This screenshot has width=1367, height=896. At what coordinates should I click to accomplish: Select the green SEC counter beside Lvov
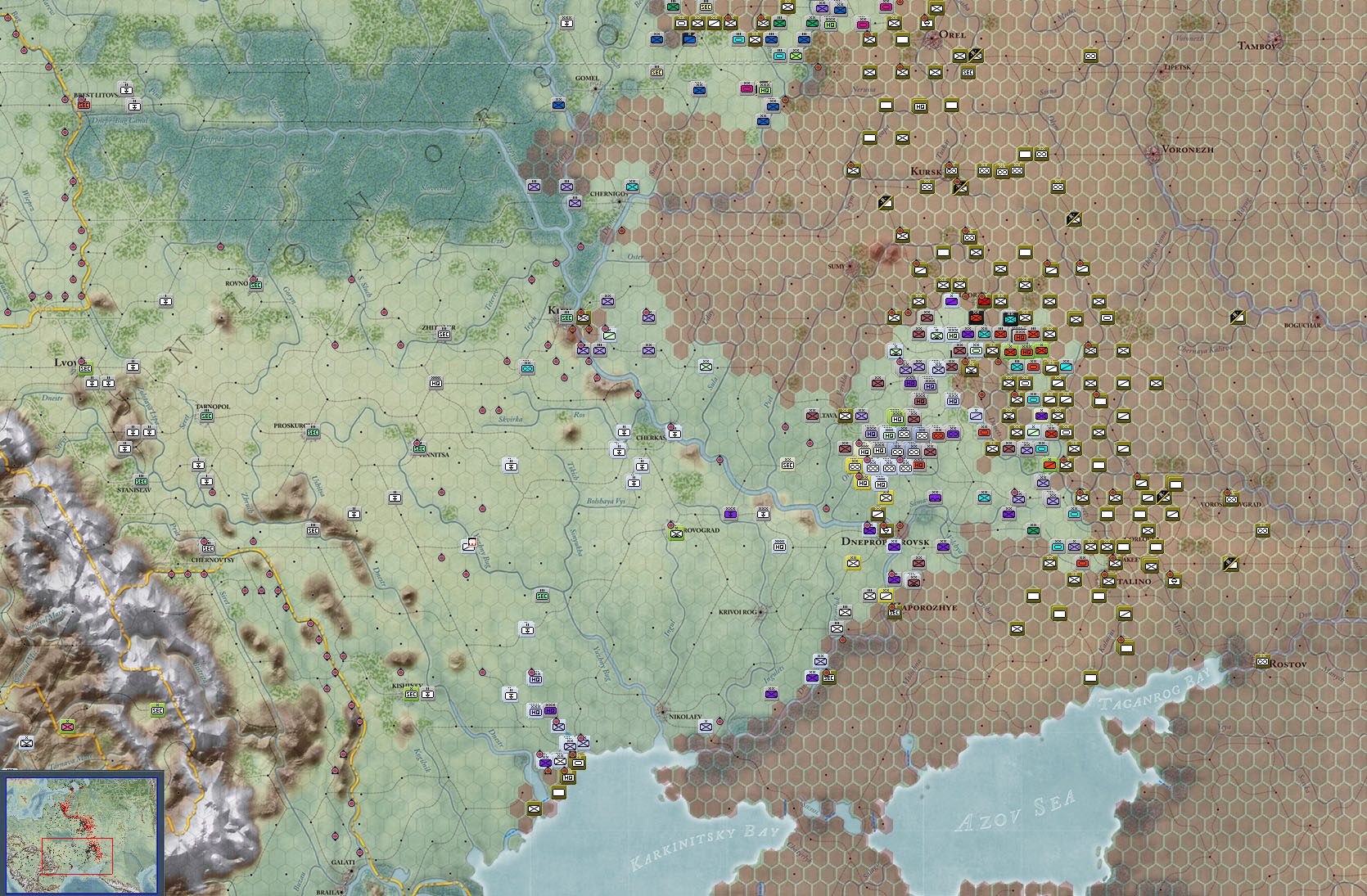point(85,369)
